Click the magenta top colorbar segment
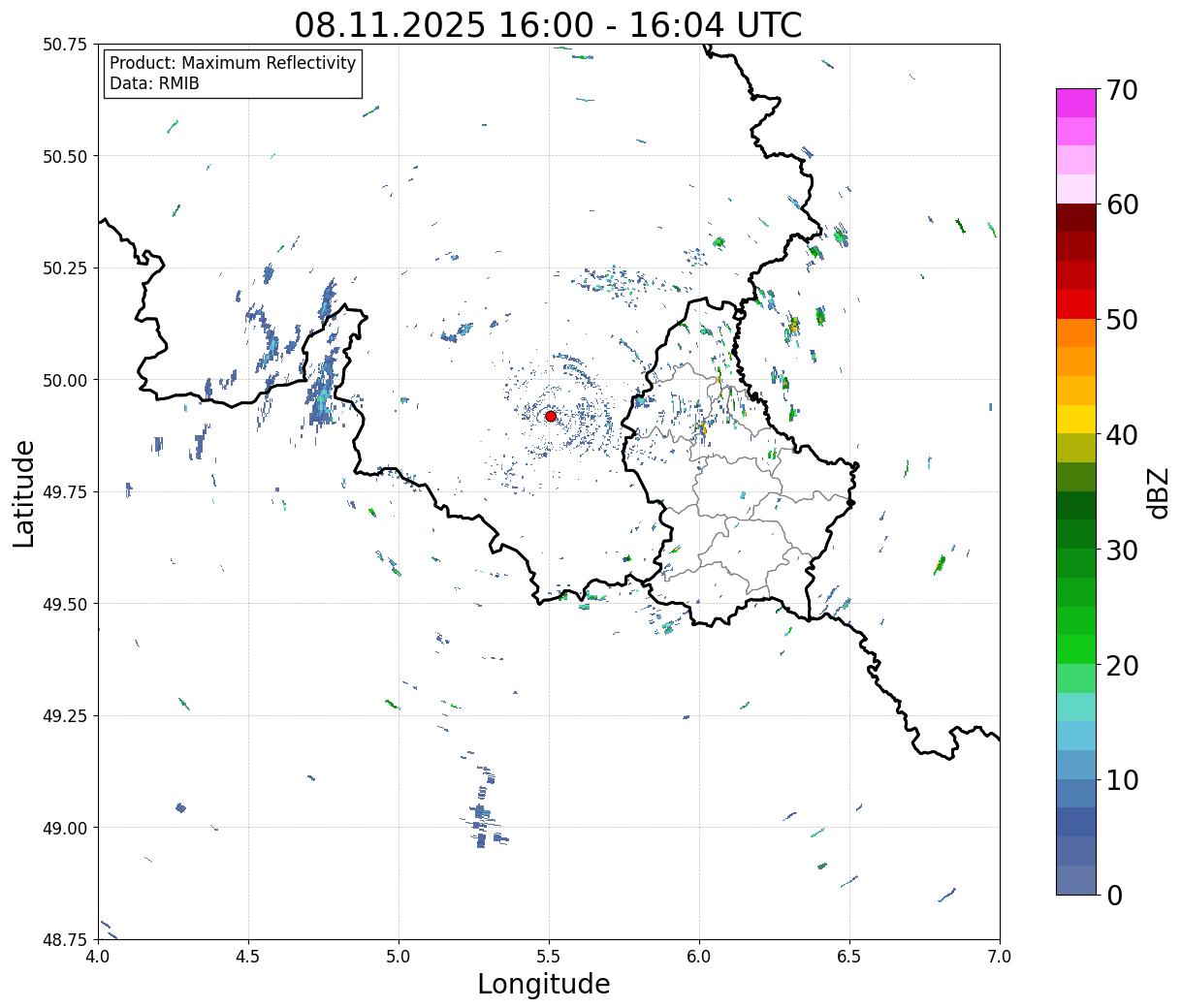This screenshot has height=1008, width=1182. pyautogui.click(x=1076, y=103)
